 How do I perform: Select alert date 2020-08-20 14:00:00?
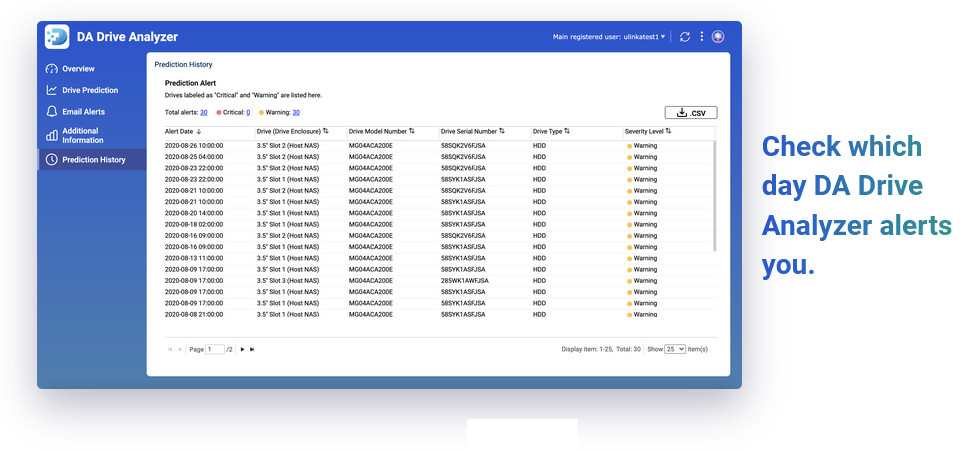pos(194,213)
